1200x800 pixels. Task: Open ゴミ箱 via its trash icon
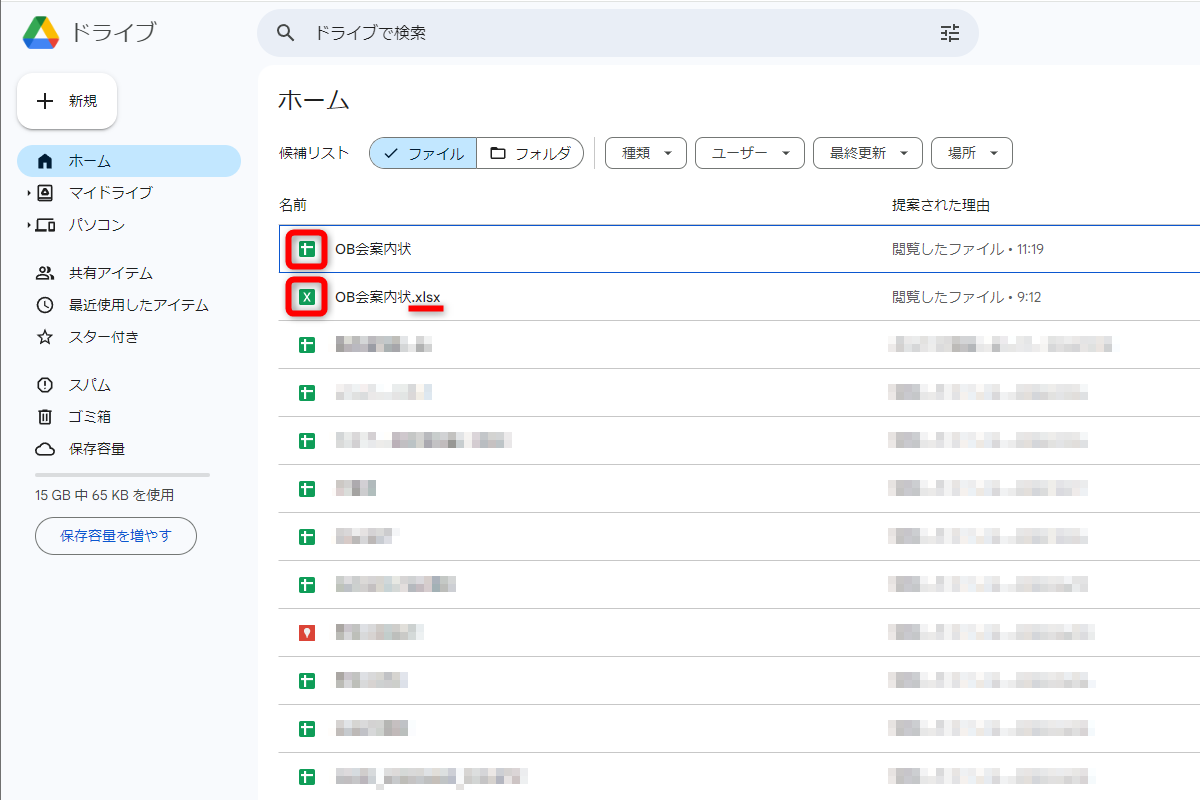(x=44, y=417)
